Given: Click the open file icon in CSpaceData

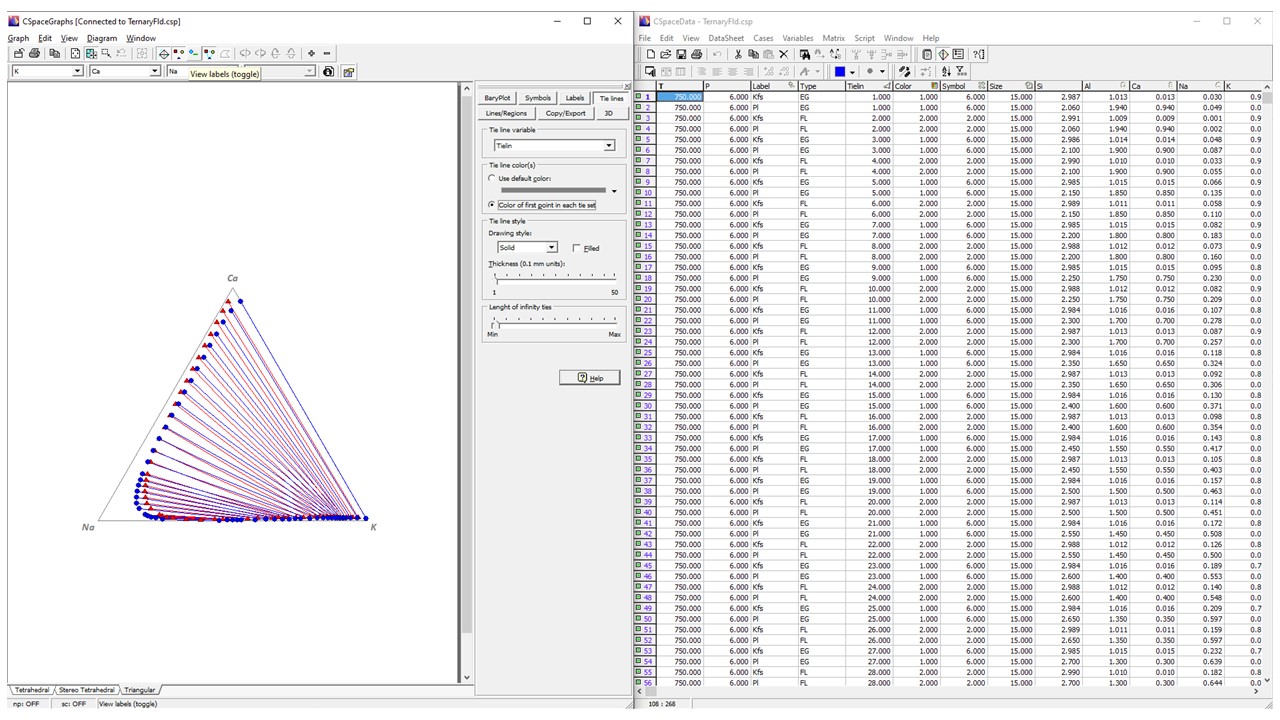Looking at the screenshot, I should click(666, 54).
